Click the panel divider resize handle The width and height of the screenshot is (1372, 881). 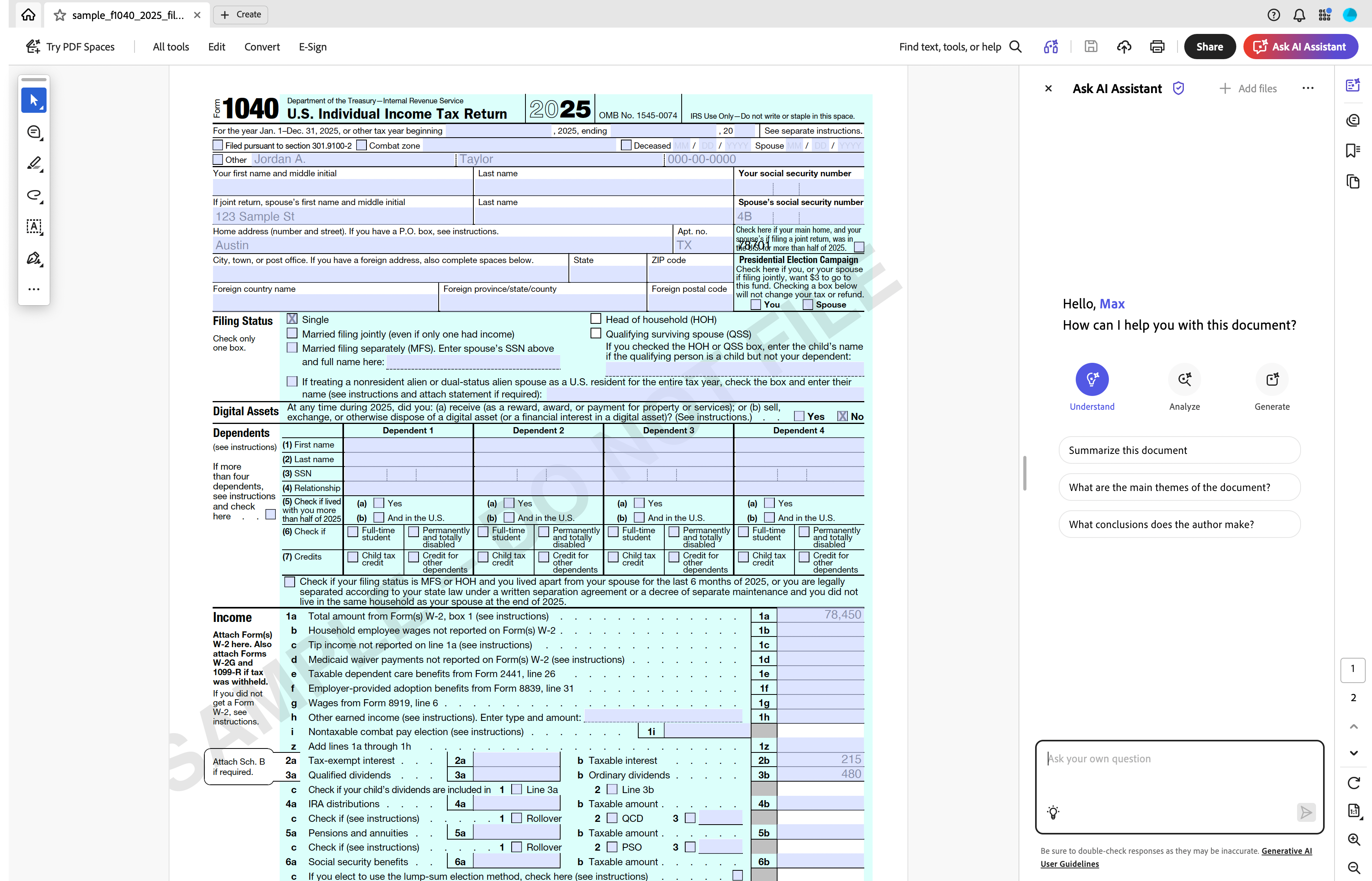pos(1025,473)
